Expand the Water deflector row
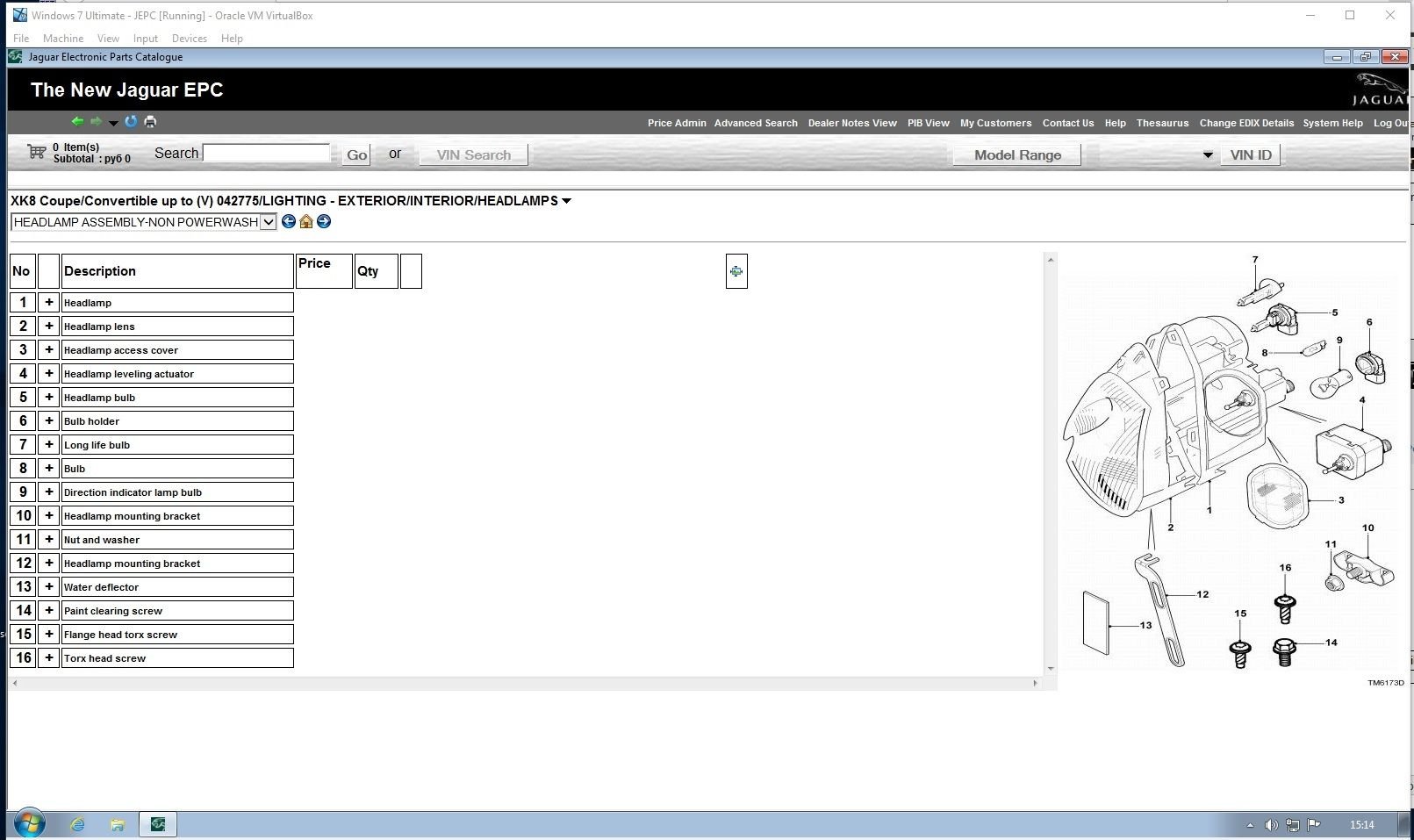 pyautogui.click(x=49, y=586)
